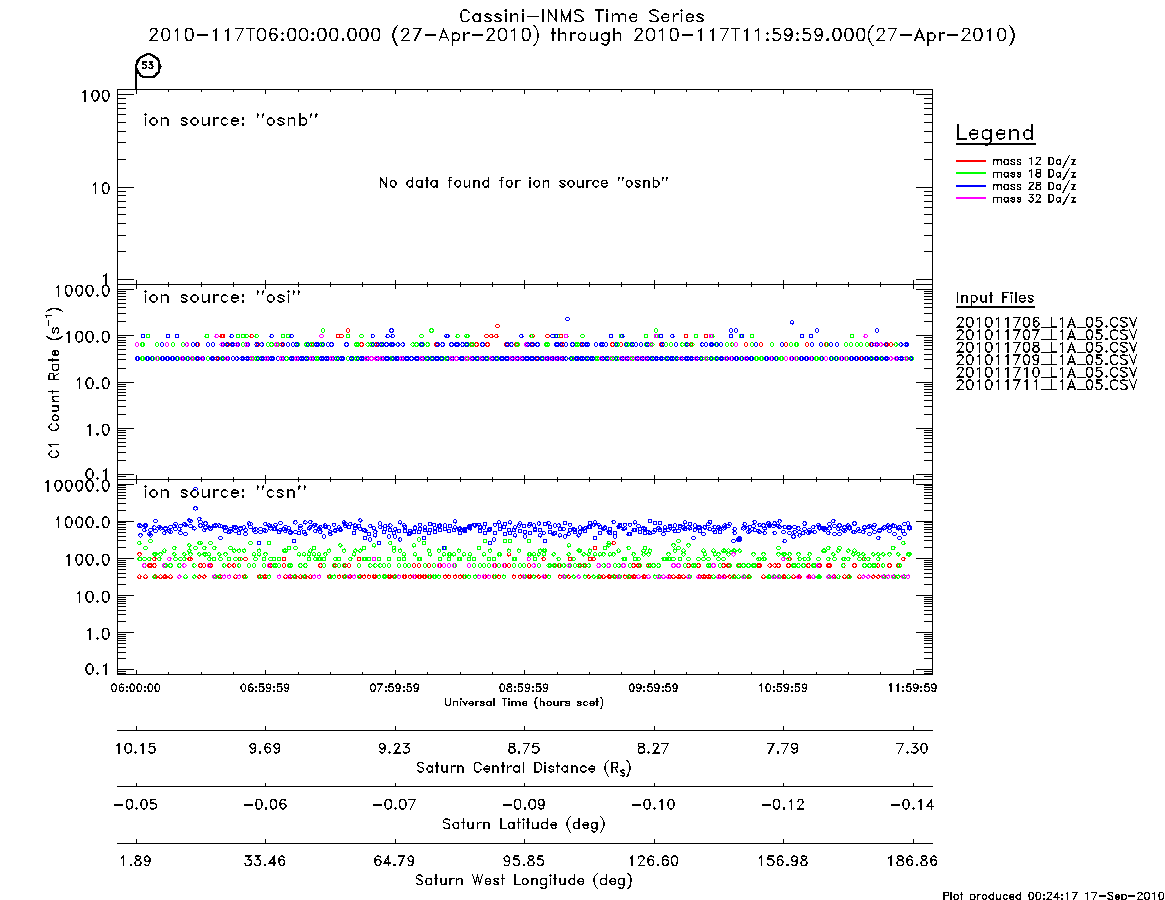
Task: Click the 11:59:59 time axis label
Action: [x=912, y=688]
